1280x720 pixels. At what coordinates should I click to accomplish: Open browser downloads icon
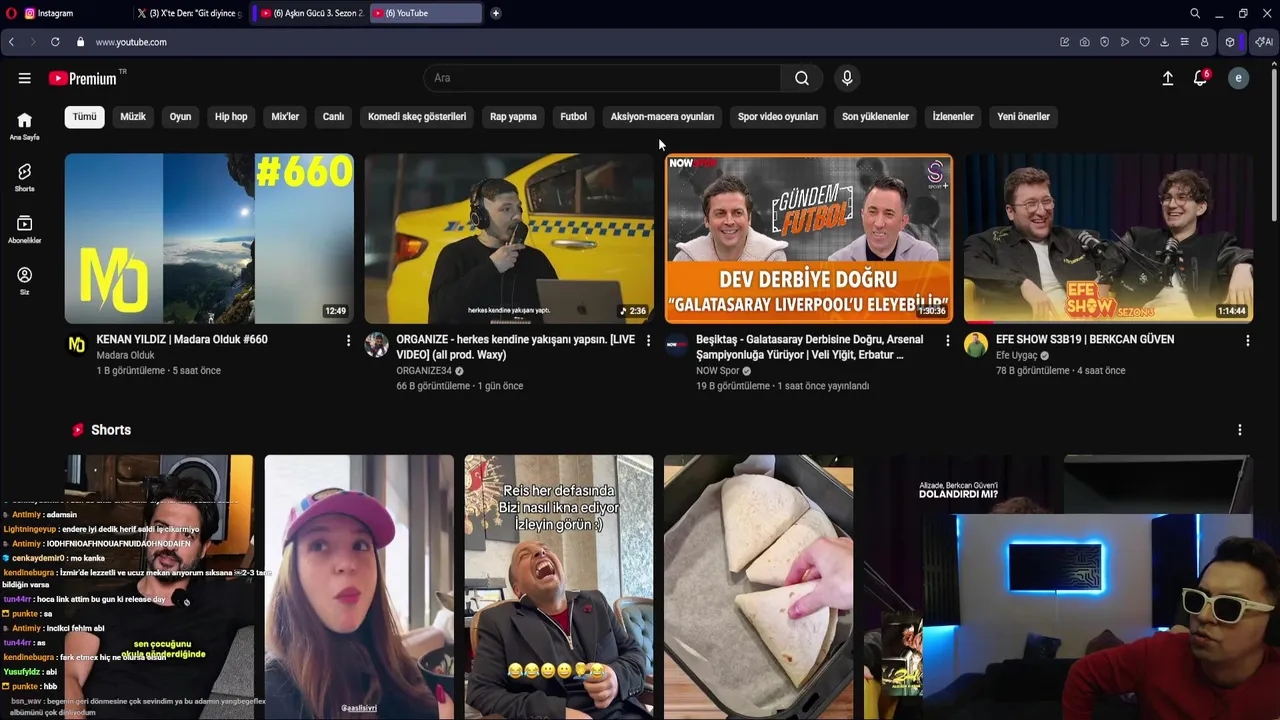pyautogui.click(x=1164, y=42)
